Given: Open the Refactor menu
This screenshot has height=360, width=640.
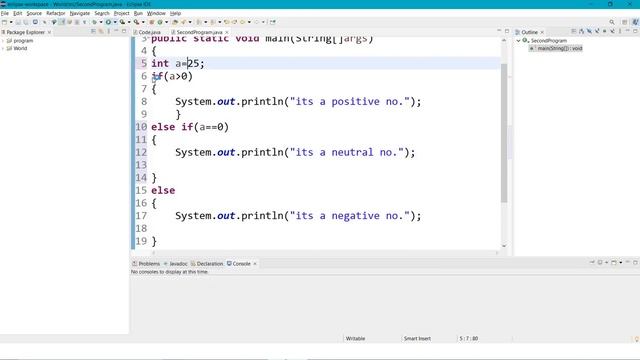Looking at the screenshot, I should 56,13.
